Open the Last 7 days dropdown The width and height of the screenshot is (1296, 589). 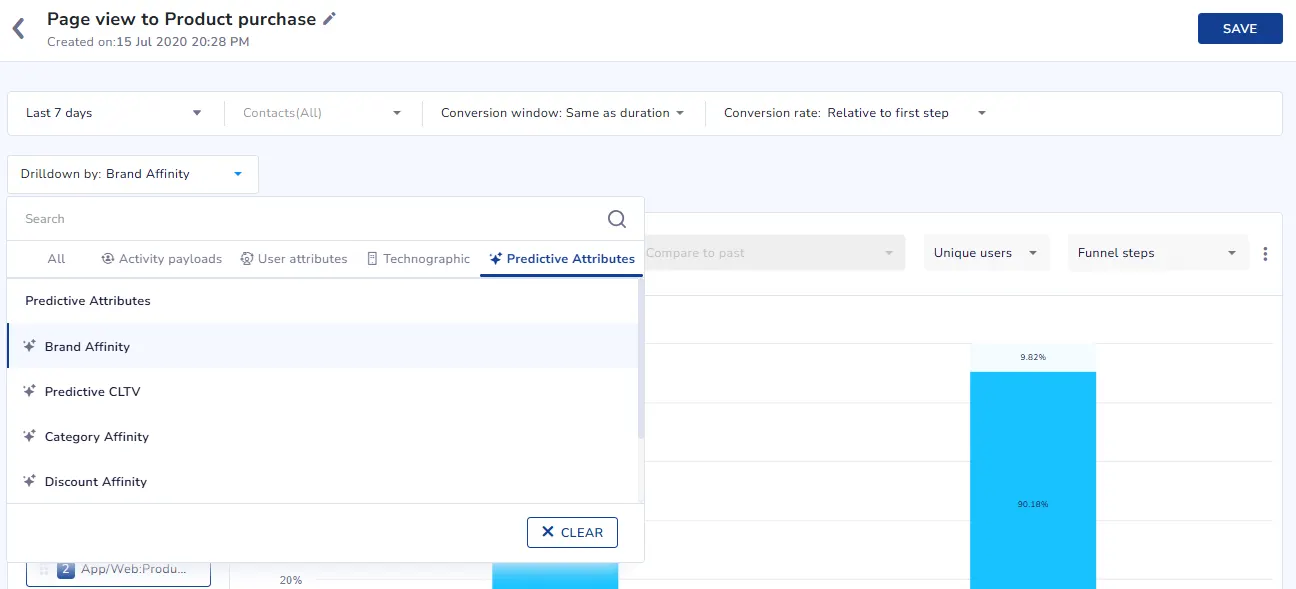(x=113, y=113)
